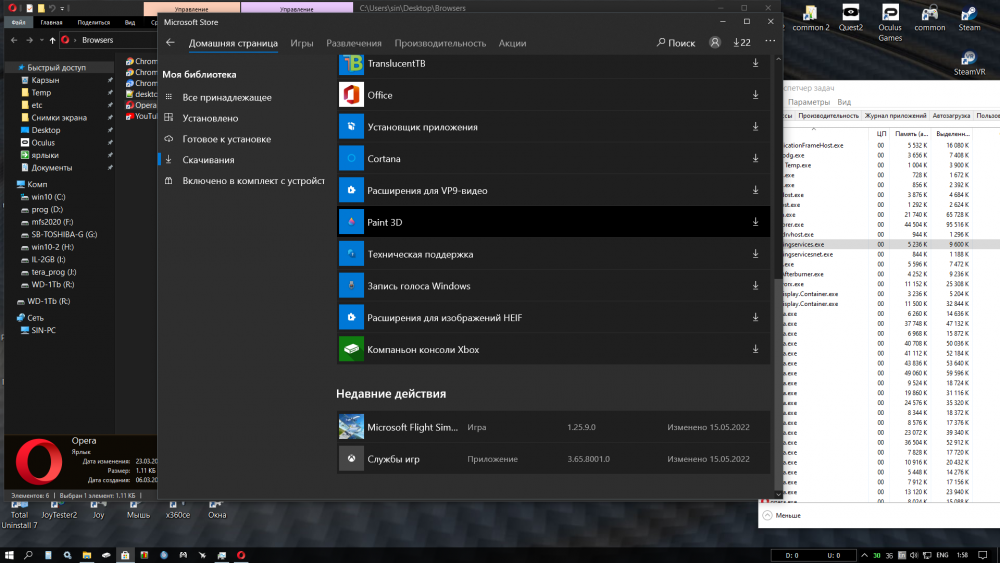Download the Office app from the library

(755, 95)
